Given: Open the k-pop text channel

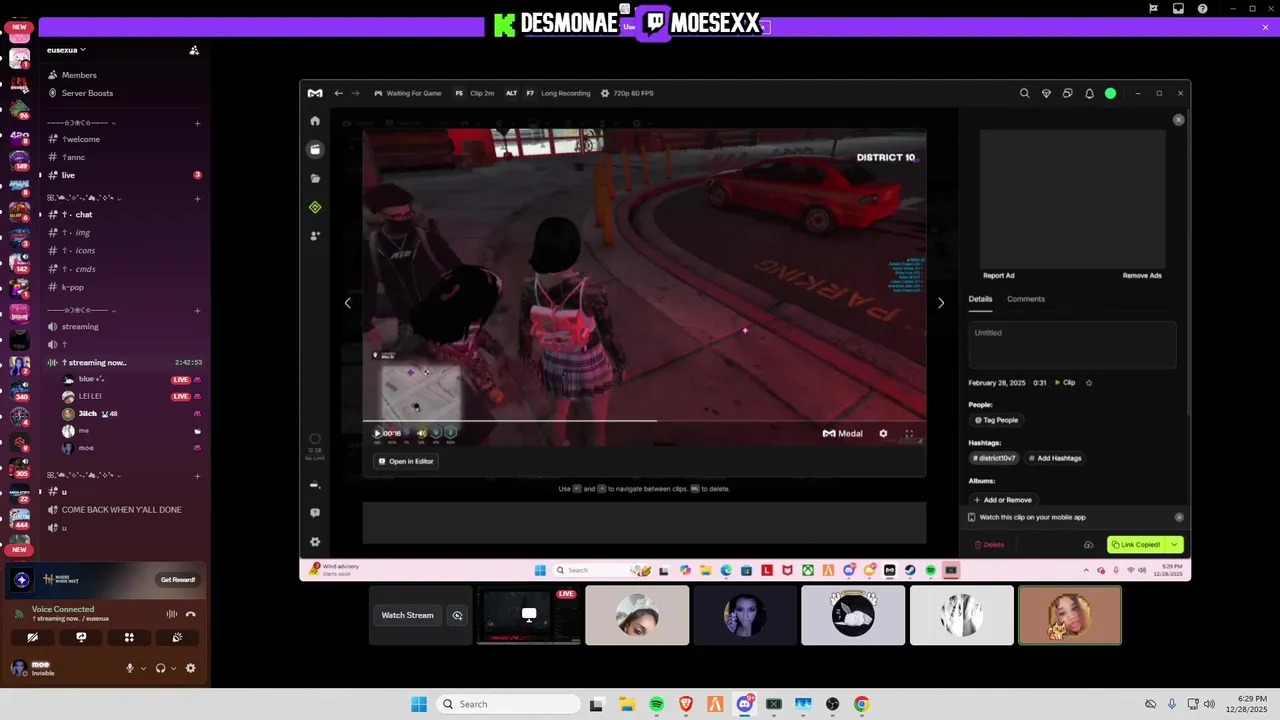Looking at the screenshot, I should 123,287.
